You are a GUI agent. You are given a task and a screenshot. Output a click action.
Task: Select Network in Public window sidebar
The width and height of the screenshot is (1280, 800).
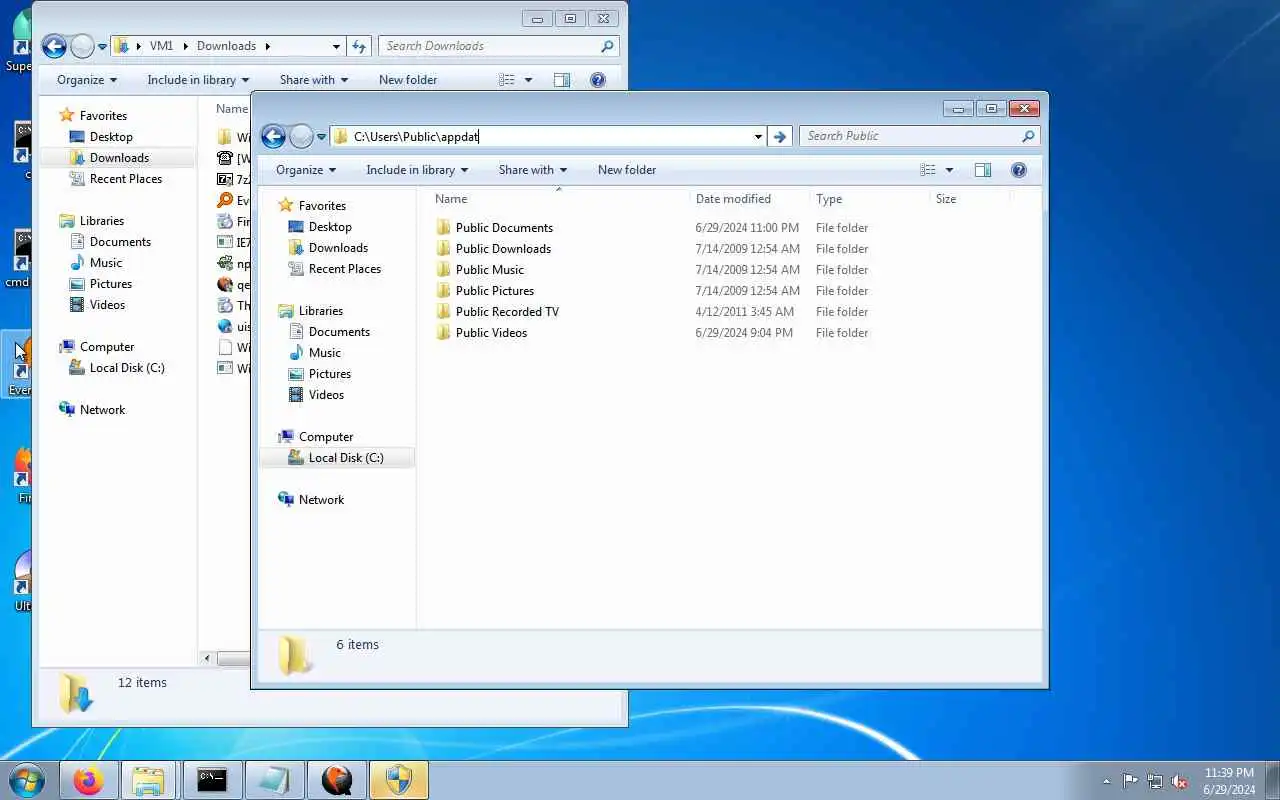click(321, 500)
